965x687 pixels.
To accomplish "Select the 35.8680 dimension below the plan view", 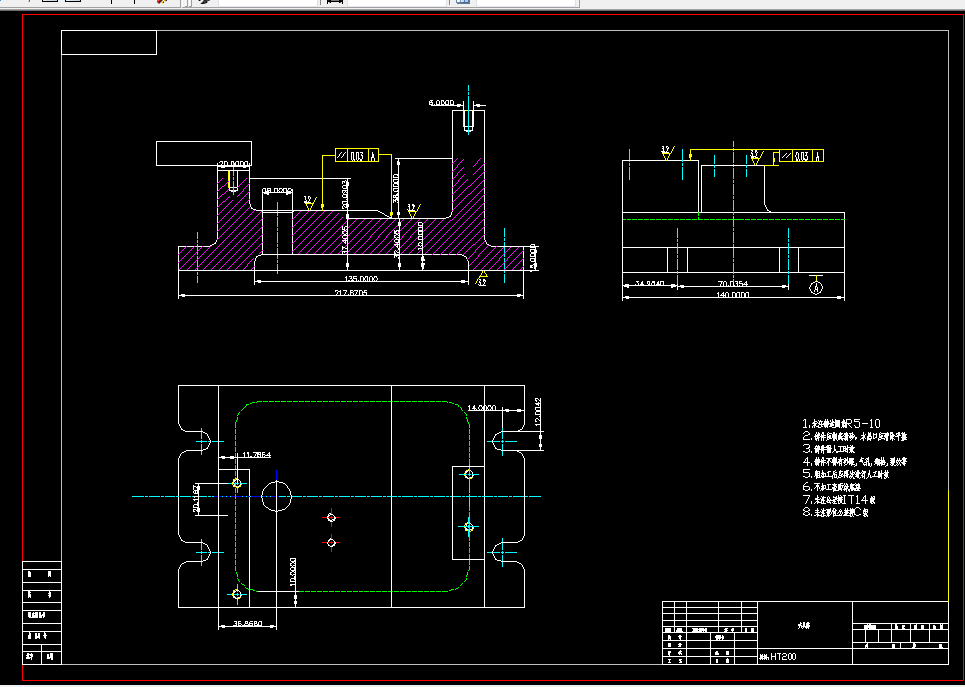I will [248, 624].
